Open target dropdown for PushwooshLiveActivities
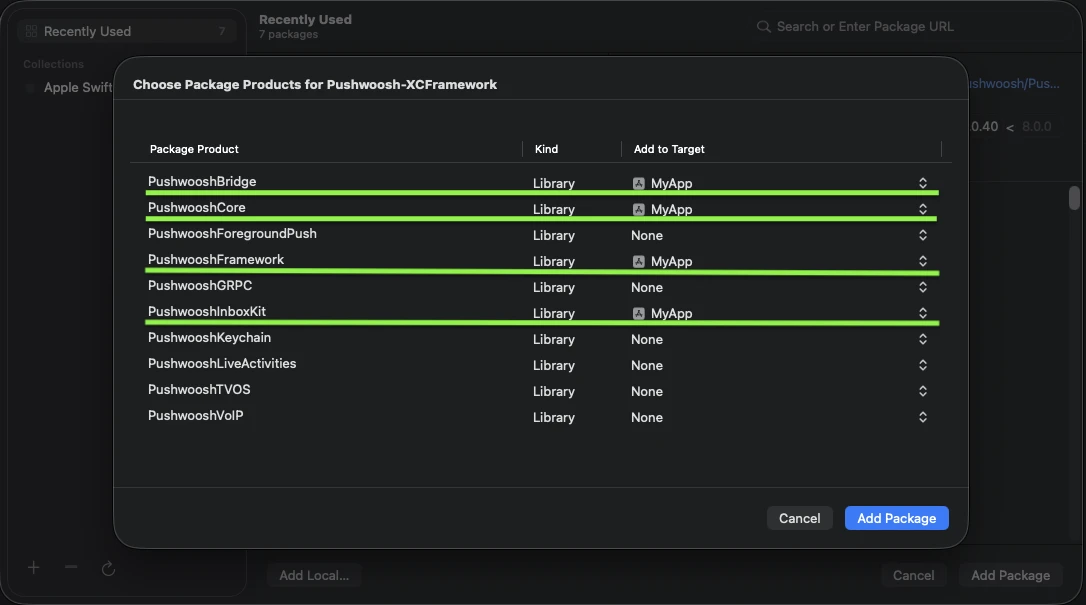1086x605 pixels. coord(923,365)
